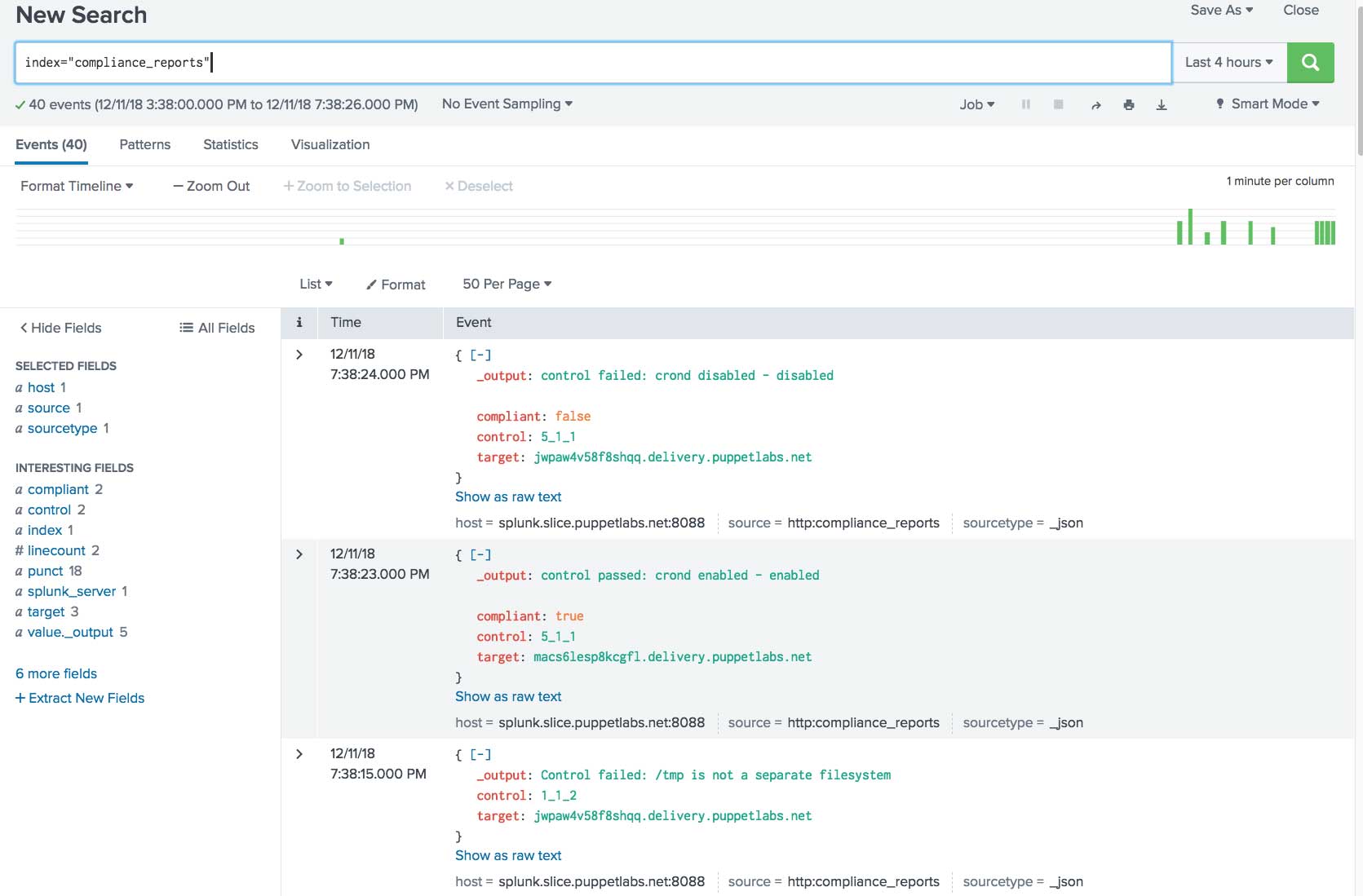Stop the search job
Image resolution: width=1363 pixels, height=896 pixels.
pos(1058,104)
